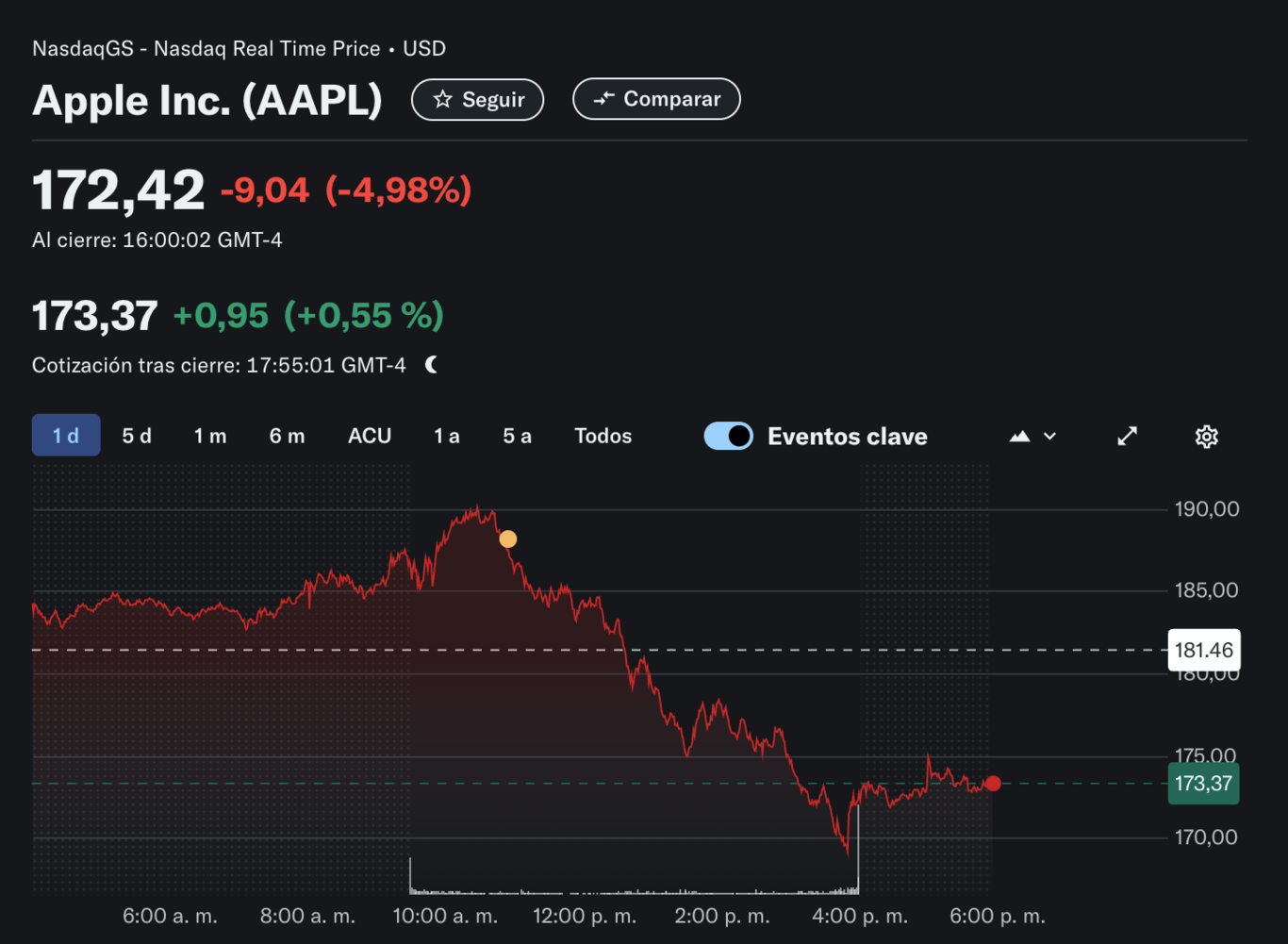
Task: Select the 6 m time range
Action: point(287,436)
